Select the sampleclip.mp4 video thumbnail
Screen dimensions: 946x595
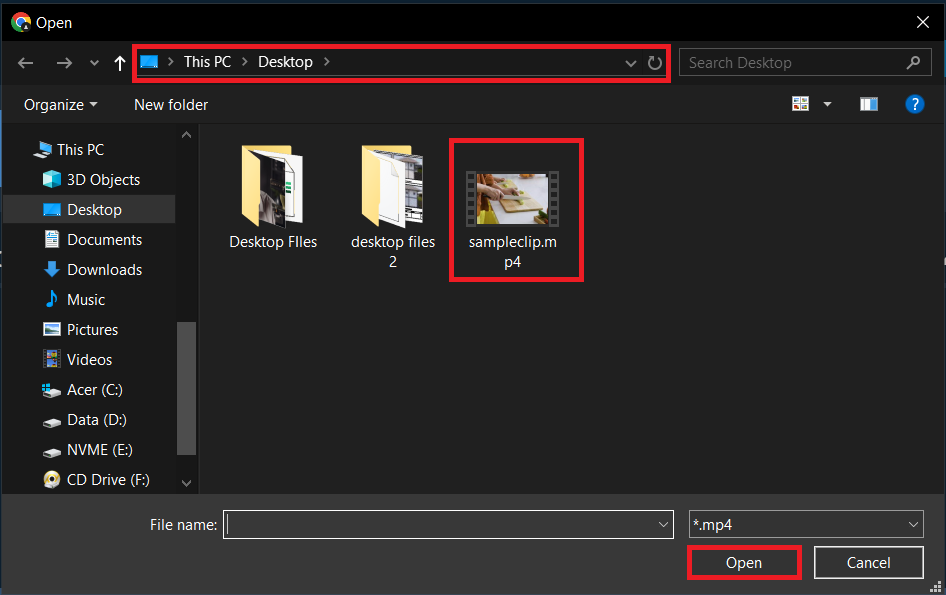(x=516, y=196)
